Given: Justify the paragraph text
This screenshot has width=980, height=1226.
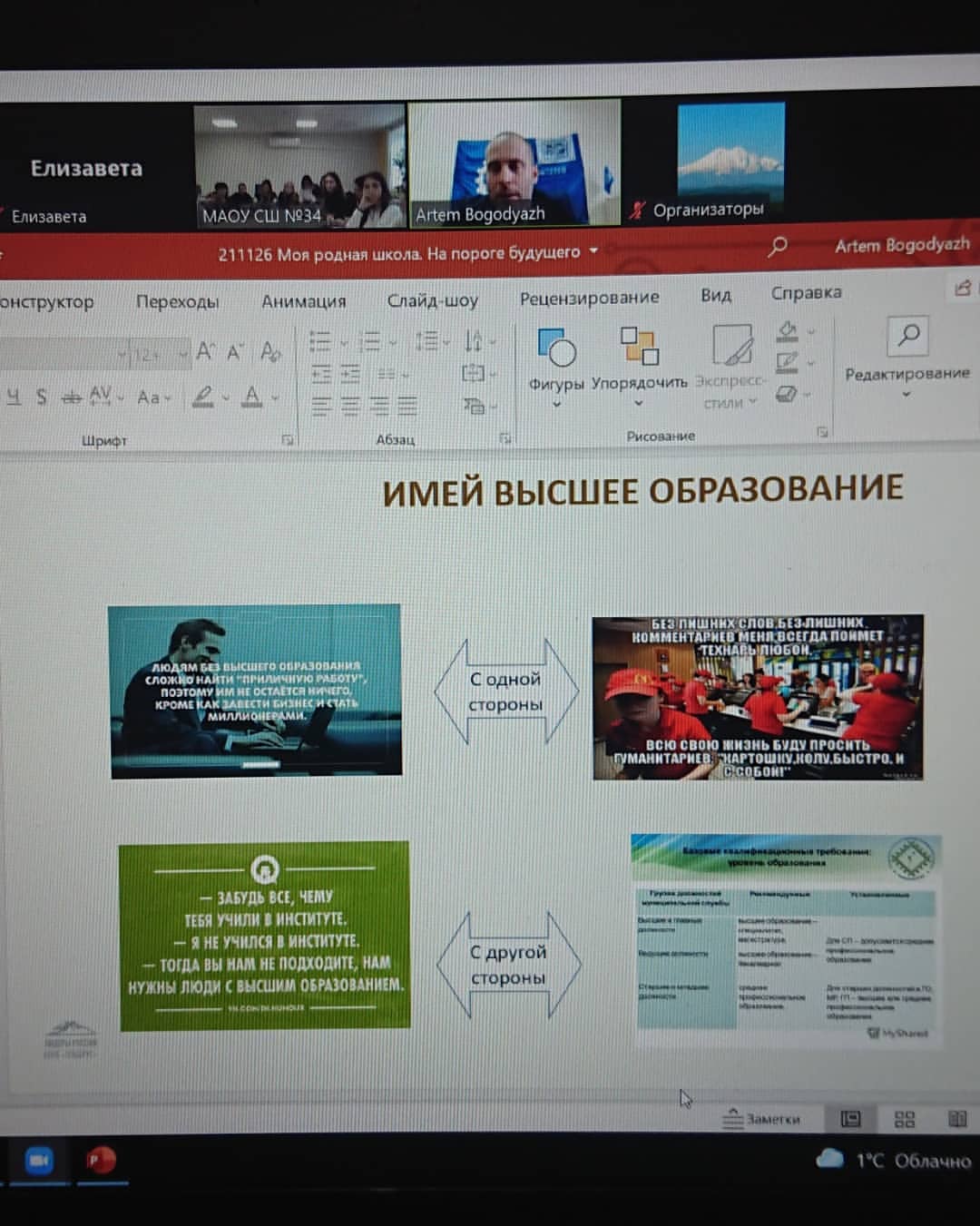Looking at the screenshot, I should (x=407, y=406).
